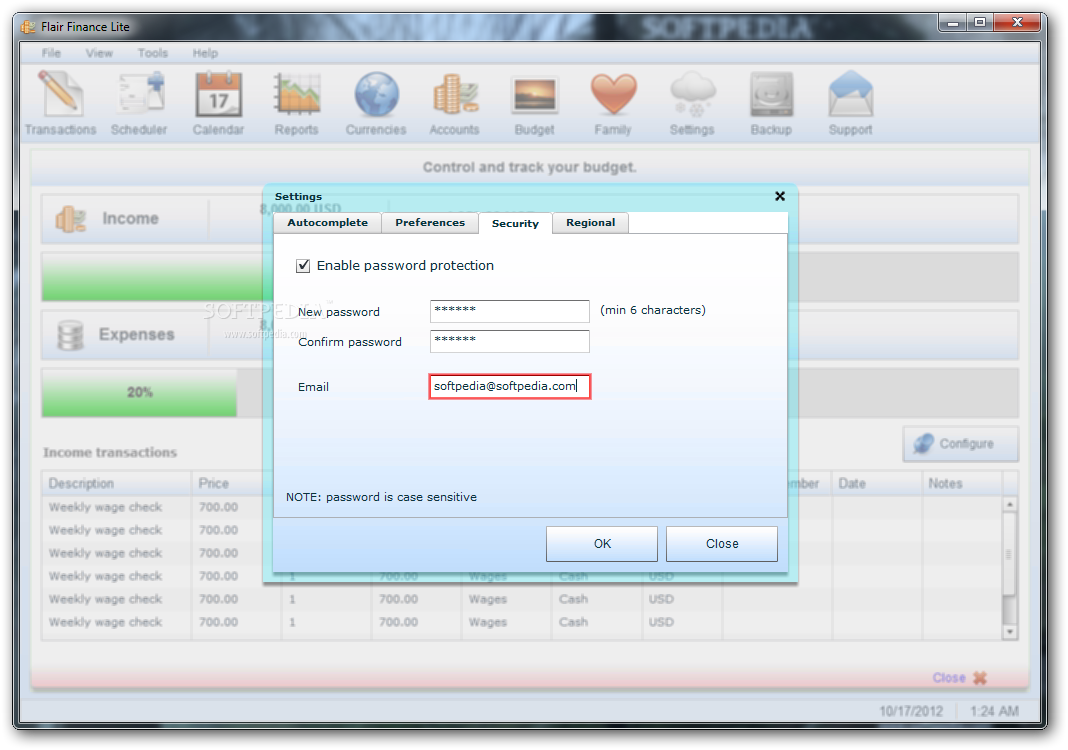The image size is (1068, 750).
Task: Switch to the Autocomplete tab
Action: (327, 223)
